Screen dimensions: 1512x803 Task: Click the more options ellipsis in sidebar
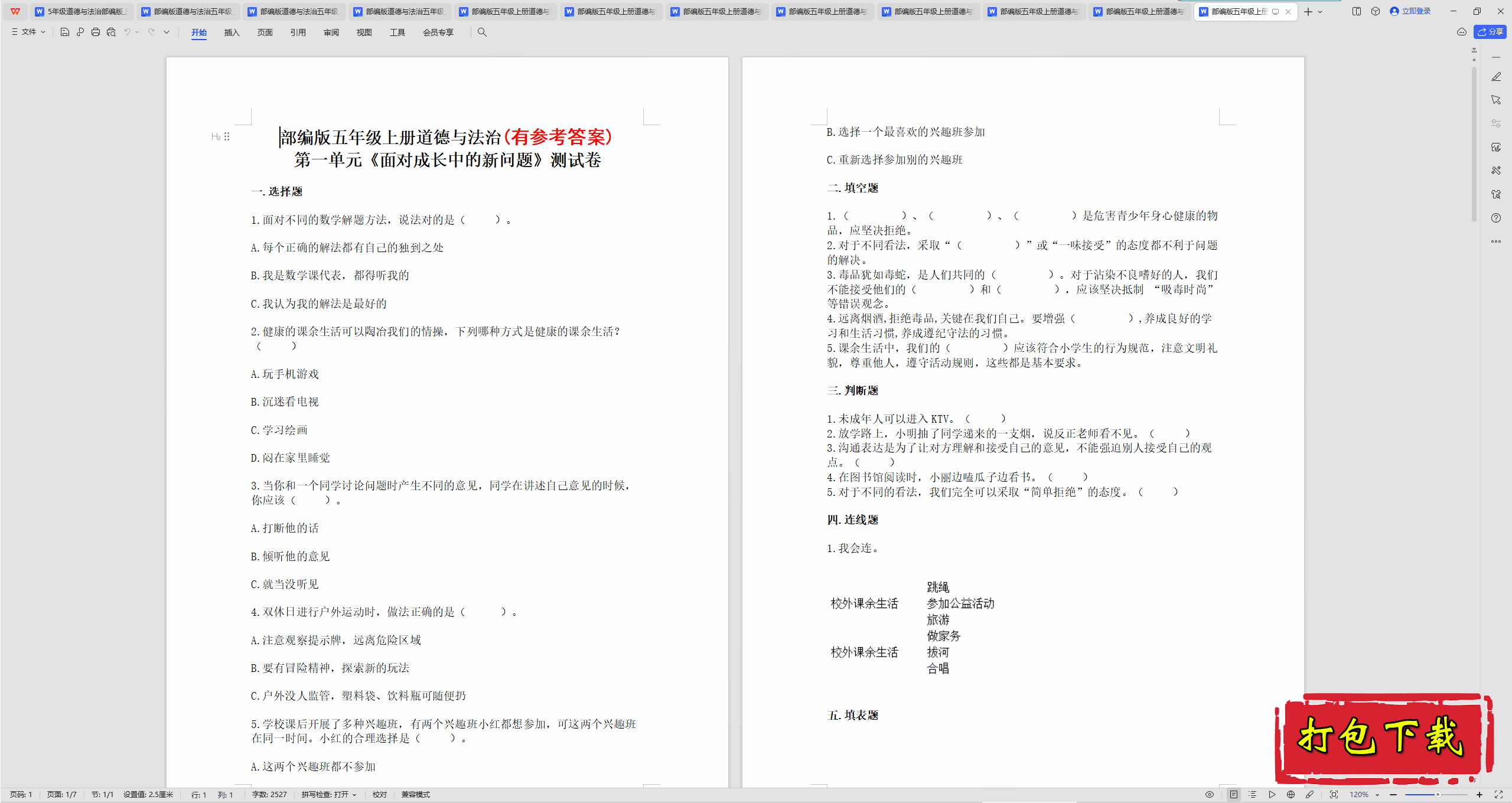(x=1496, y=241)
